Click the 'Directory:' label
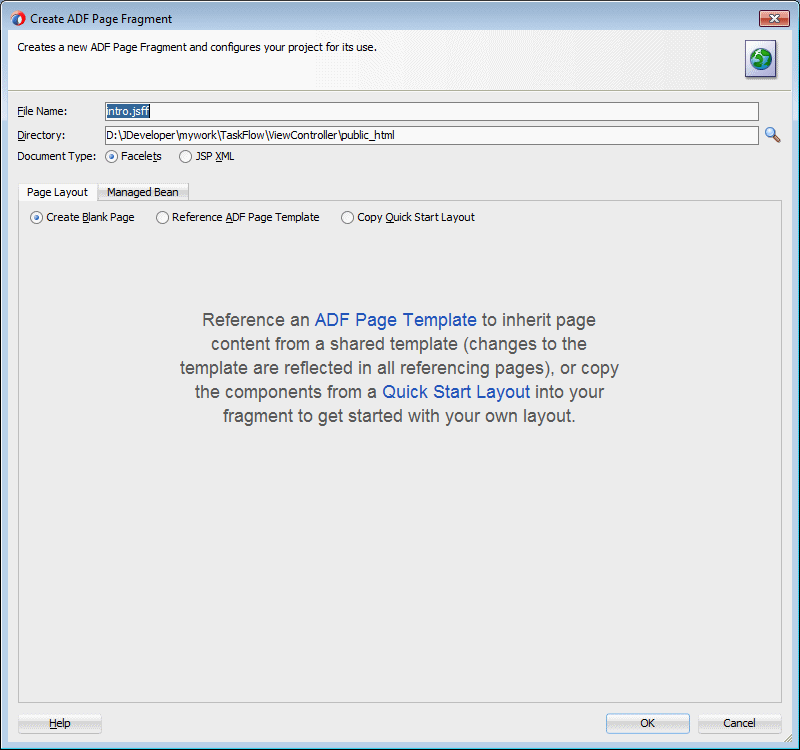The width and height of the screenshot is (800, 750). click(x=41, y=135)
